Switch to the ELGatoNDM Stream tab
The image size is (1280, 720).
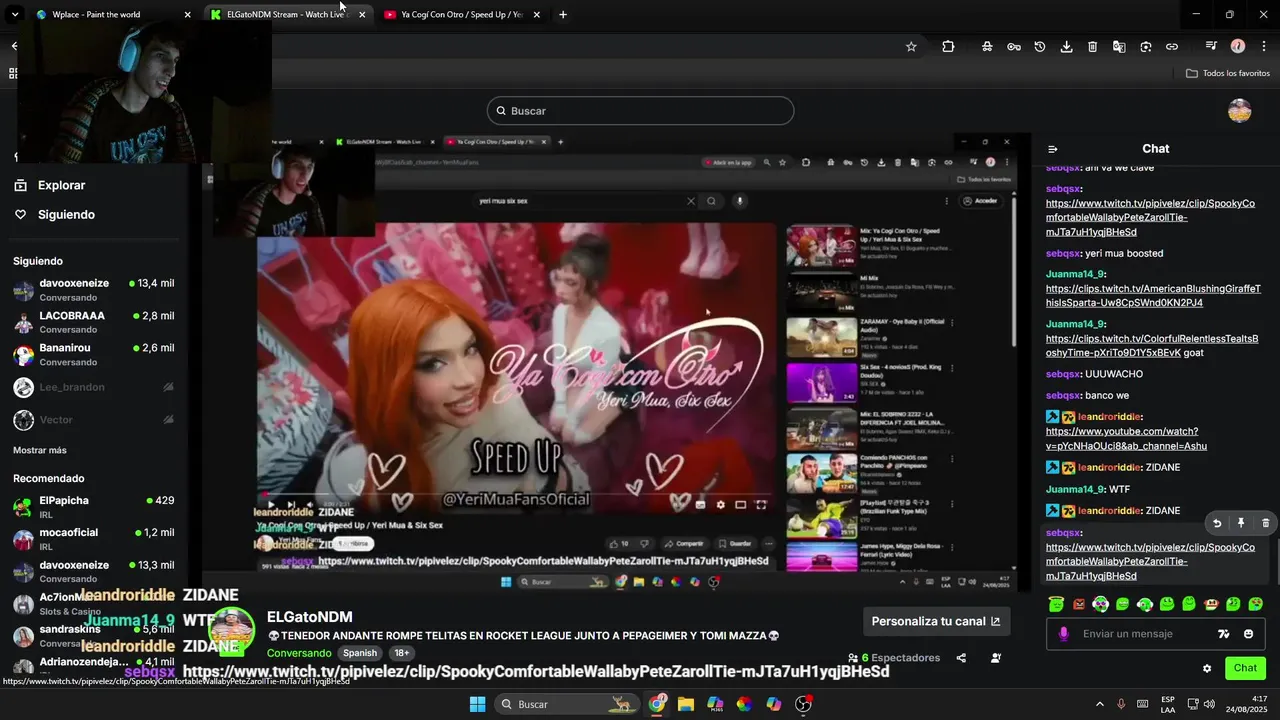click(288, 15)
